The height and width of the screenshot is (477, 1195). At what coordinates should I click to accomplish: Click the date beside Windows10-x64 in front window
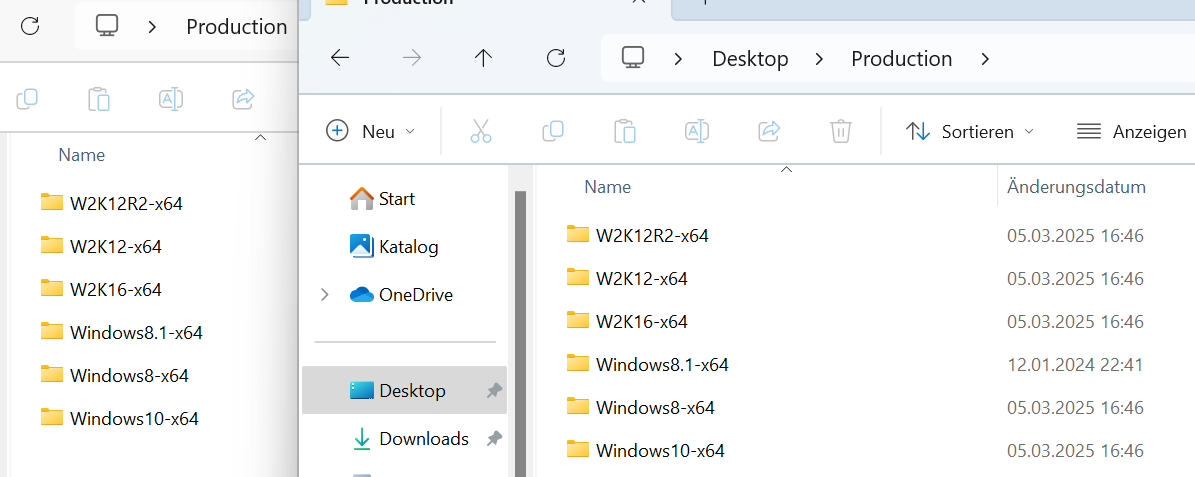point(1075,451)
